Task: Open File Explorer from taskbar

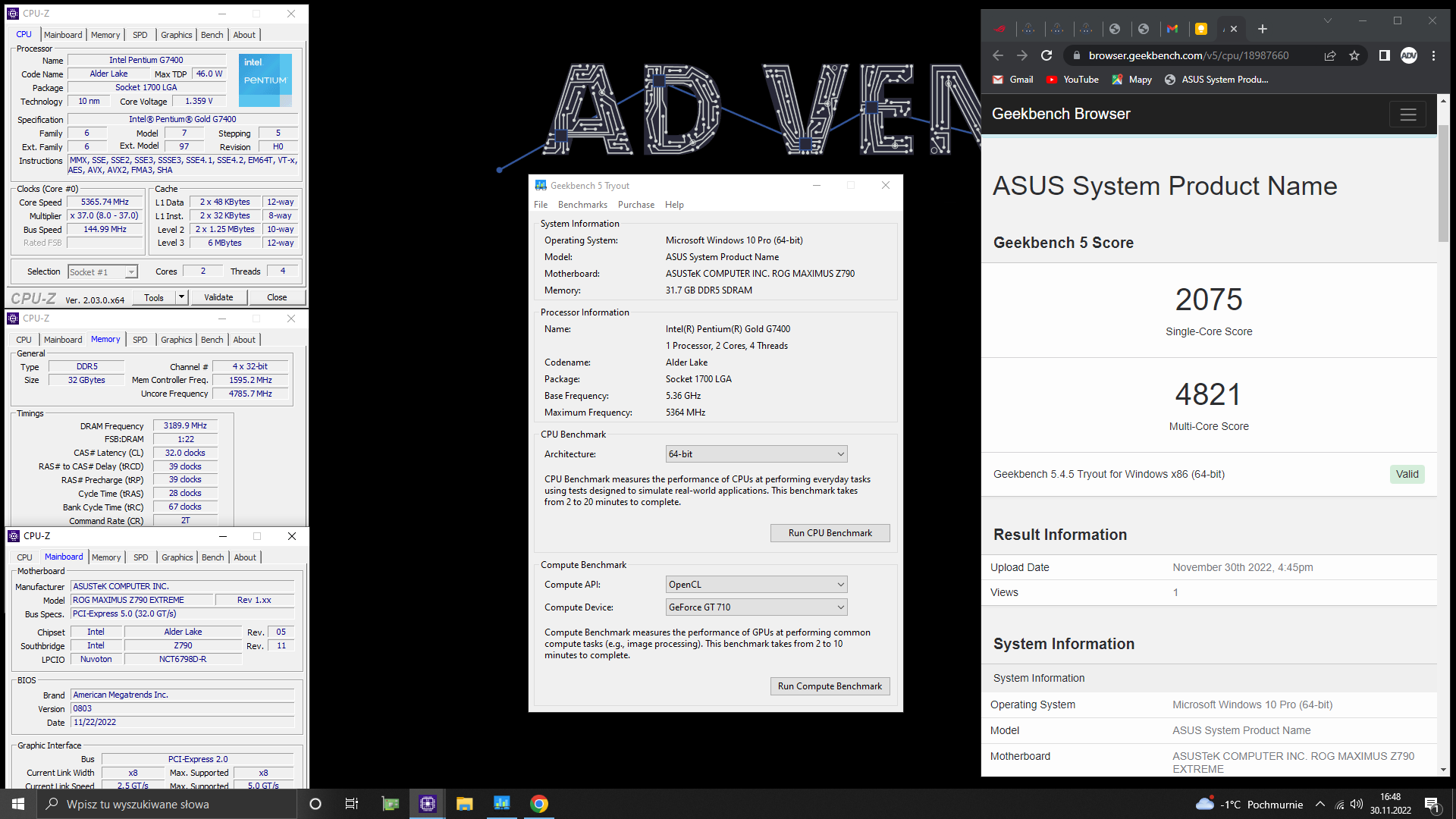Action: click(465, 804)
